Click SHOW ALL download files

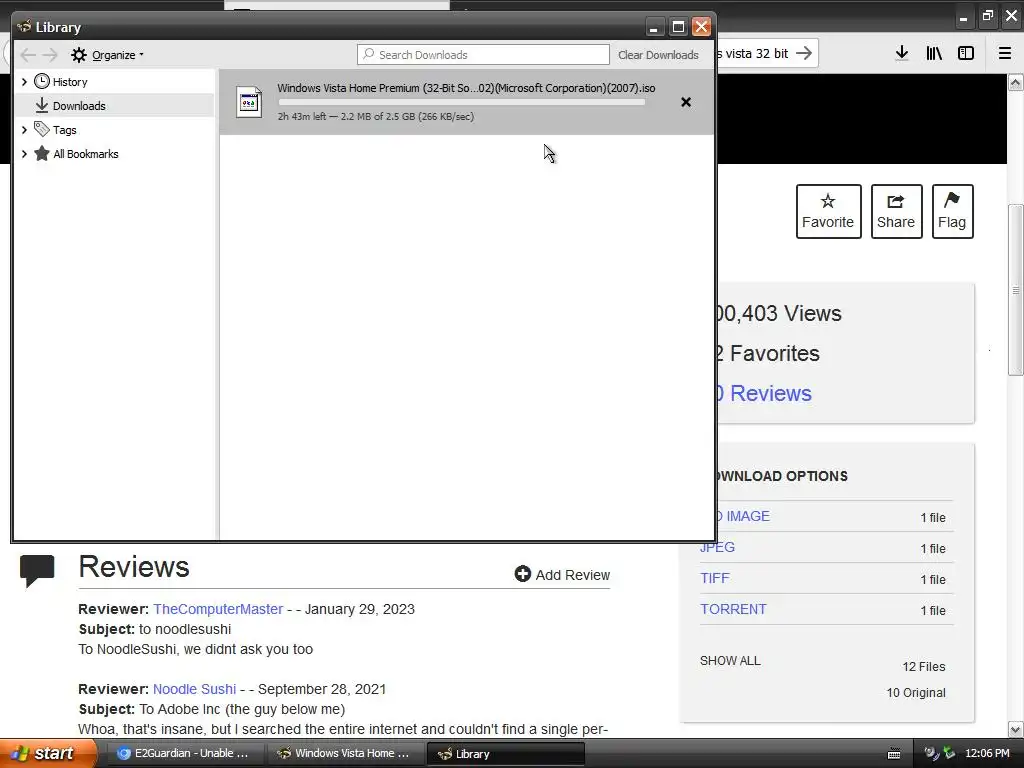(730, 661)
